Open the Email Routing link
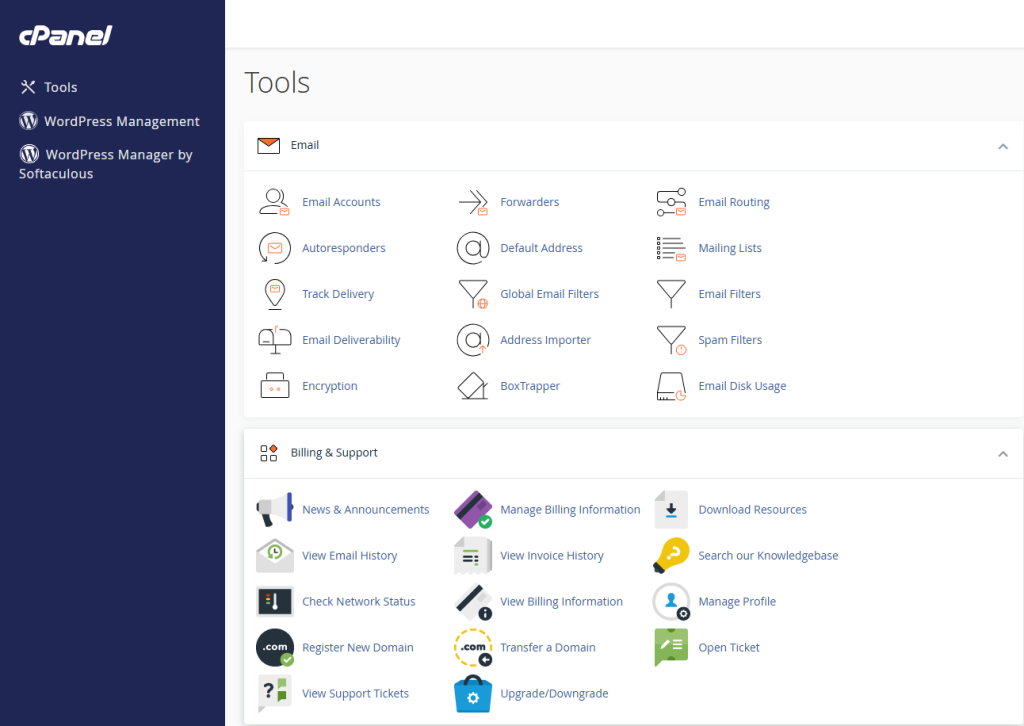Image resolution: width=1024 pixels, height=726 pixels. click(x=733, y=202)
